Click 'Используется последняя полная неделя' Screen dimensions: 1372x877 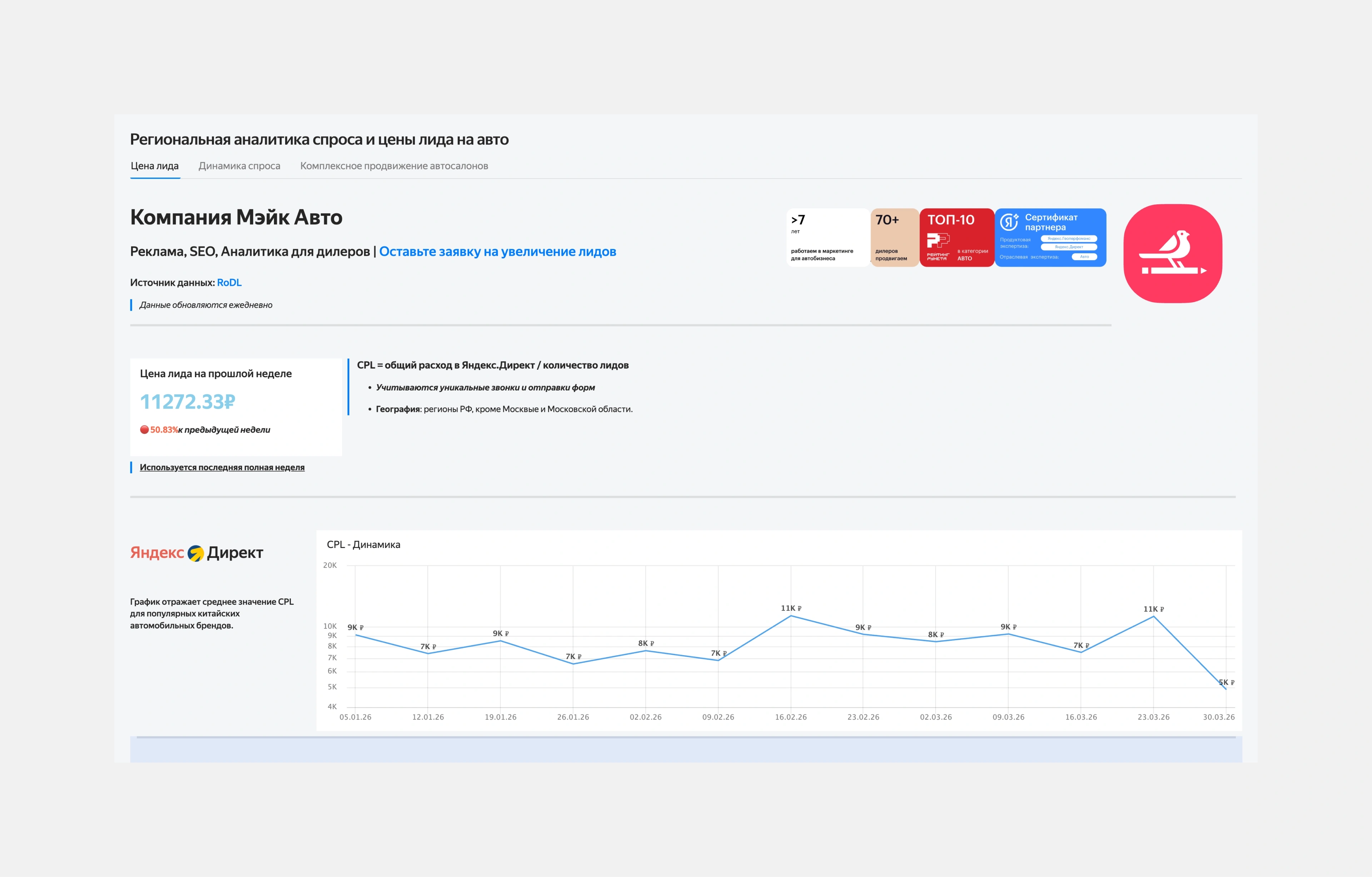coord(222,467)
